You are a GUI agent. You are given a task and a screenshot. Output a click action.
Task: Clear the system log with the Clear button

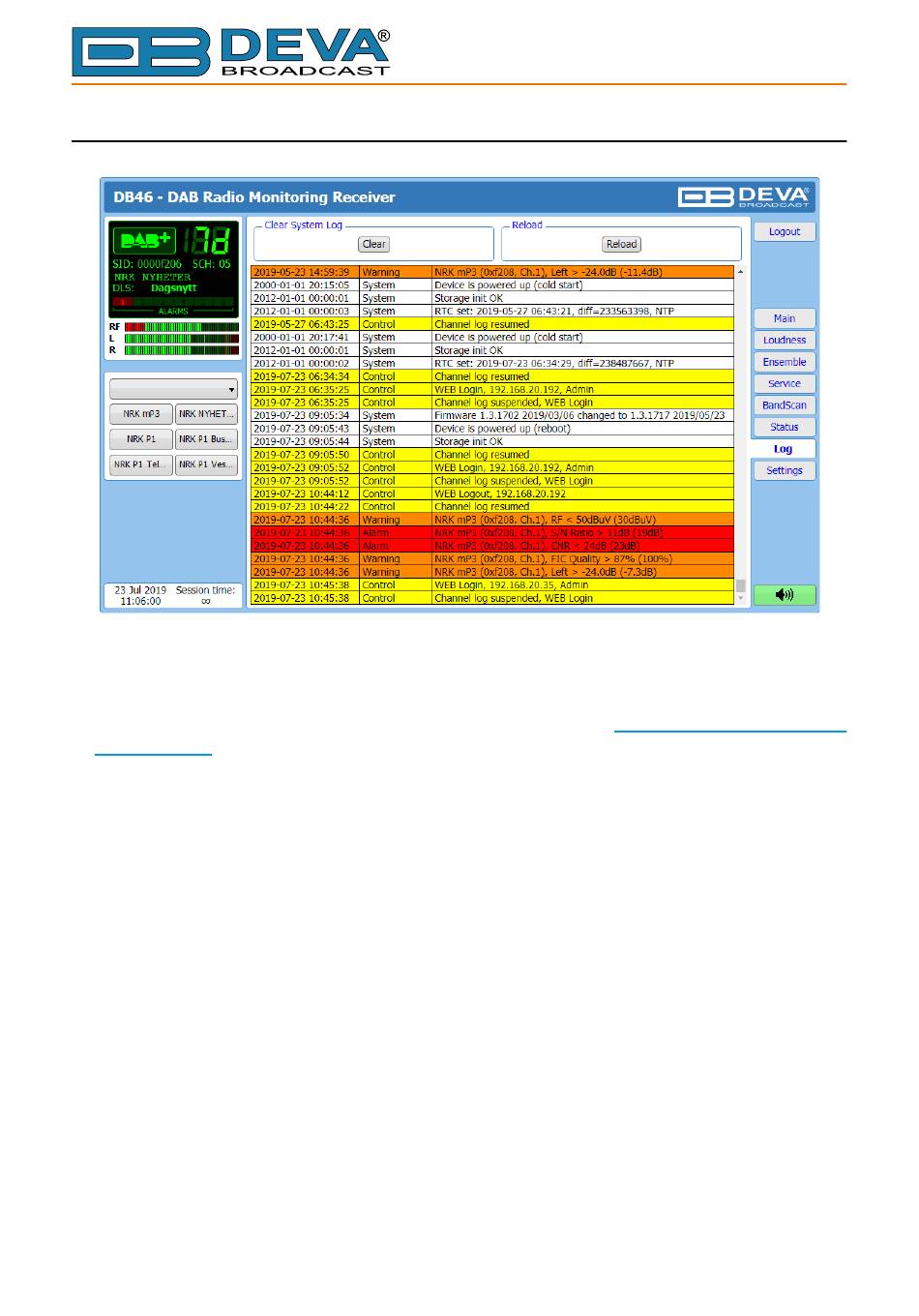click(x=374, y=244)
